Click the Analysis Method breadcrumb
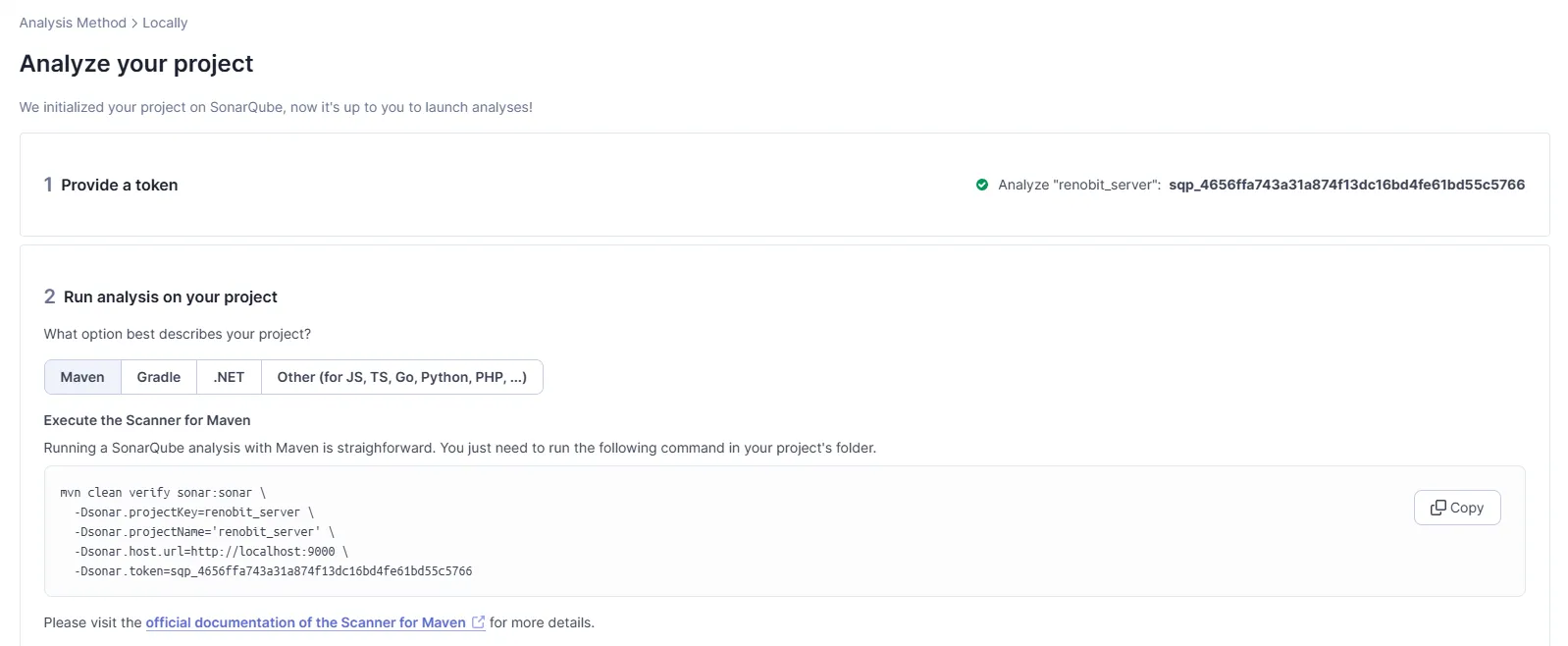The height and width of the screenshot is (646, 1568). 73,23
